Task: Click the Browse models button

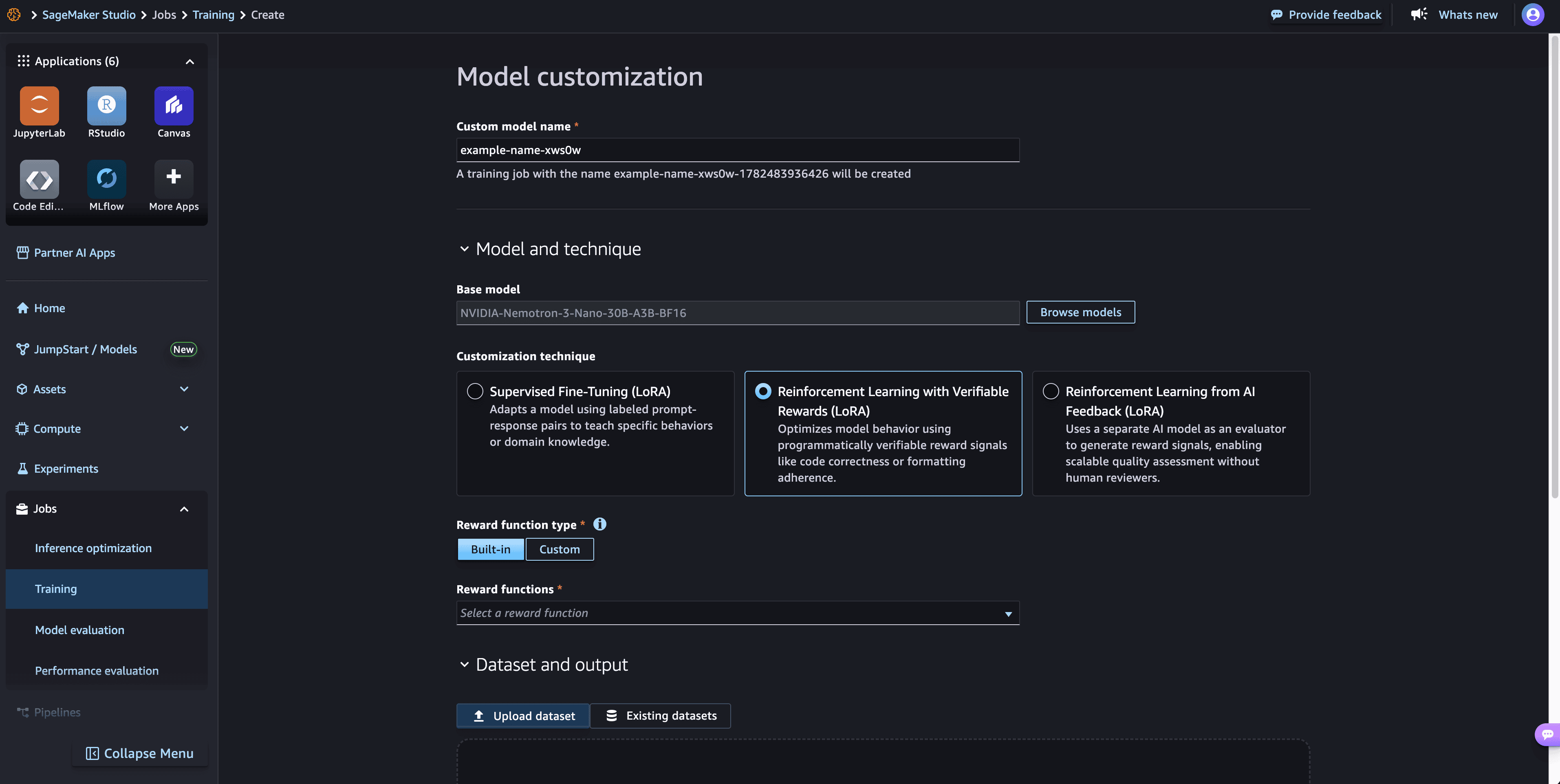Action: [x=1080, y=313]
